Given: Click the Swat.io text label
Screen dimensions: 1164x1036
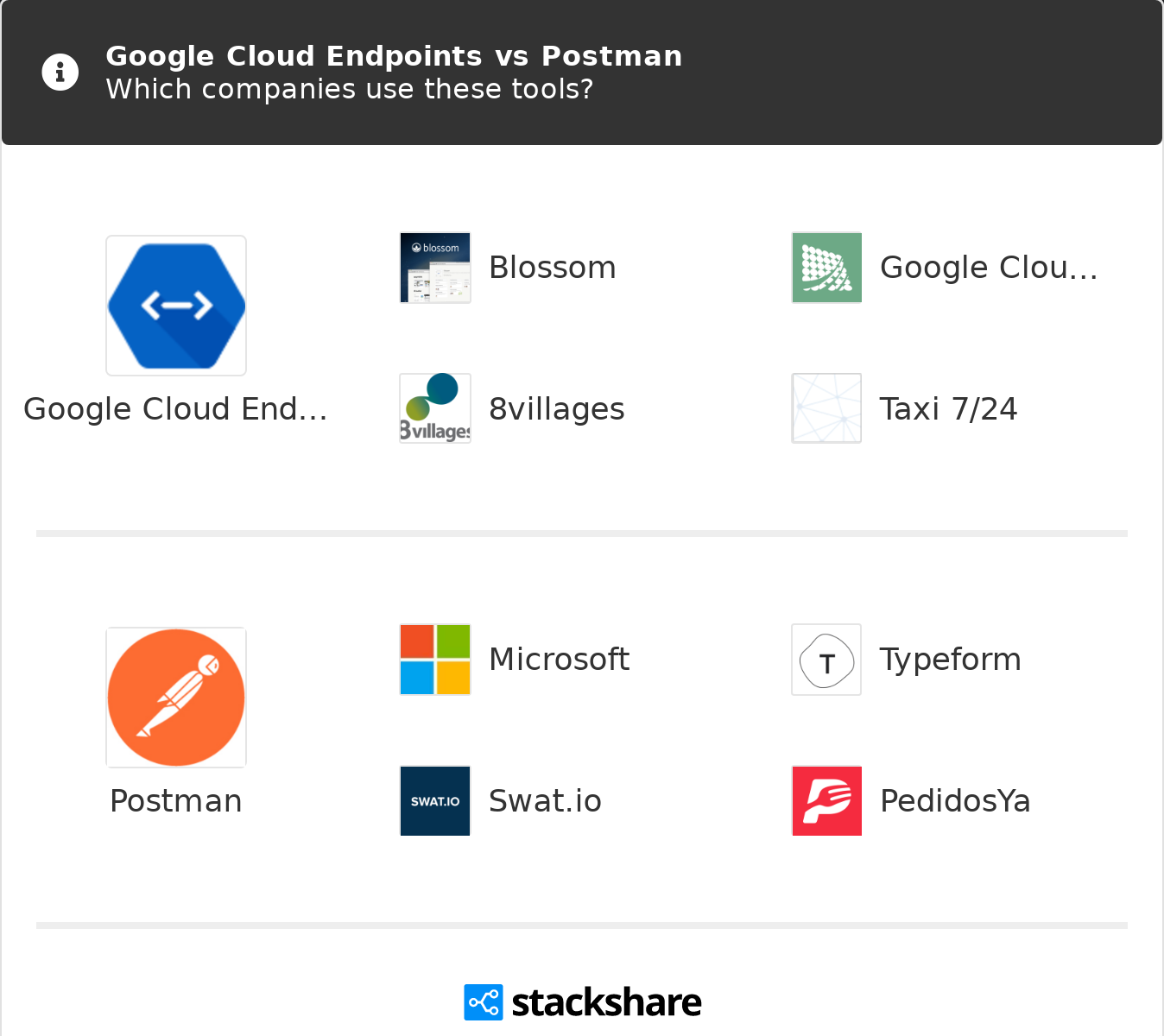Looking at the screenshot, I should pyautogui.click(x=545, y=801).
